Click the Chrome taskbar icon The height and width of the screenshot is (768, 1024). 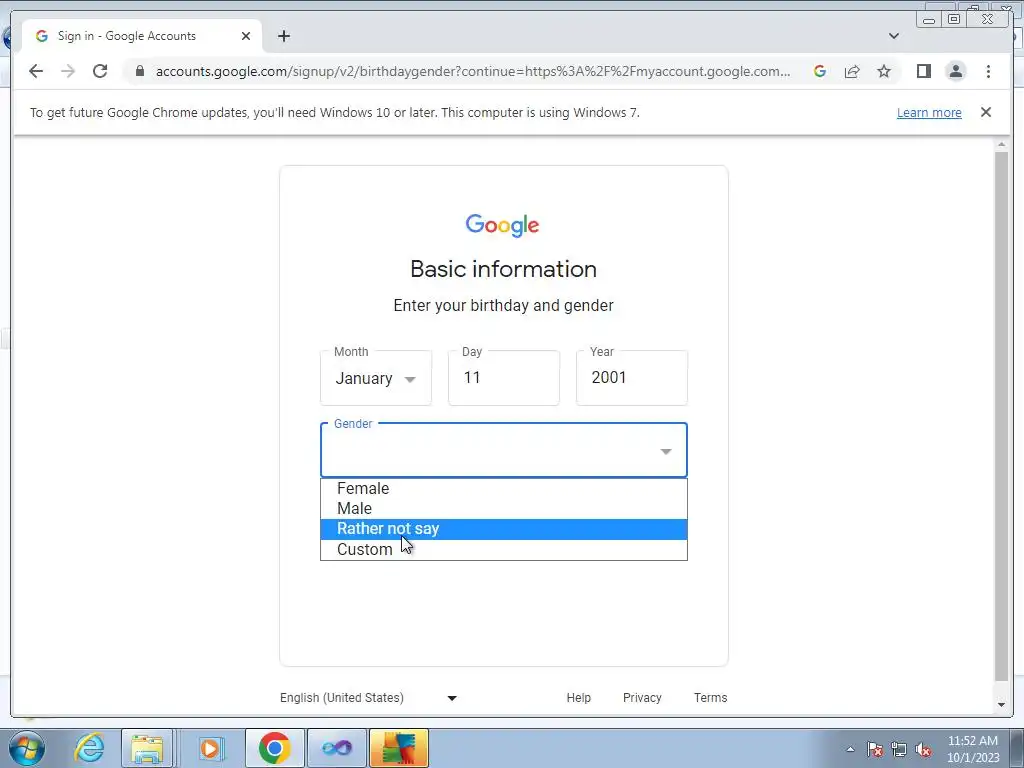274,748
